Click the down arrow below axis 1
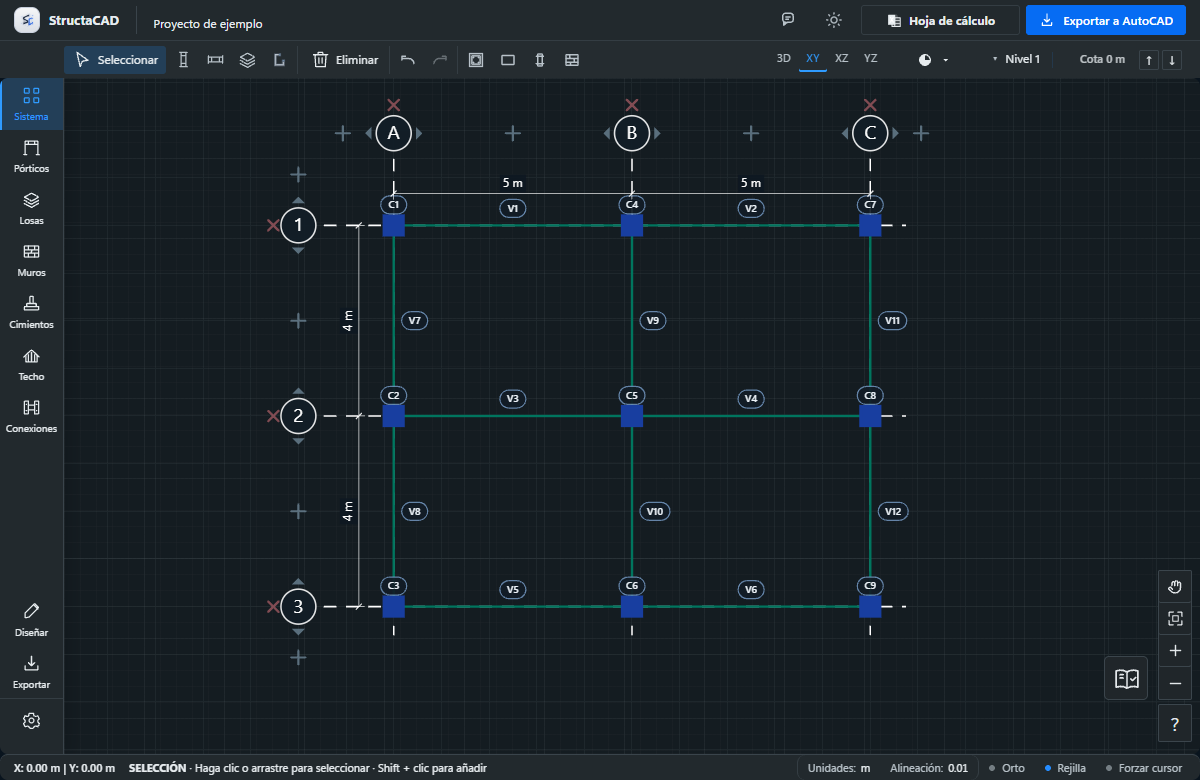This screenshot has height=780, width=1200. (298, 251)
